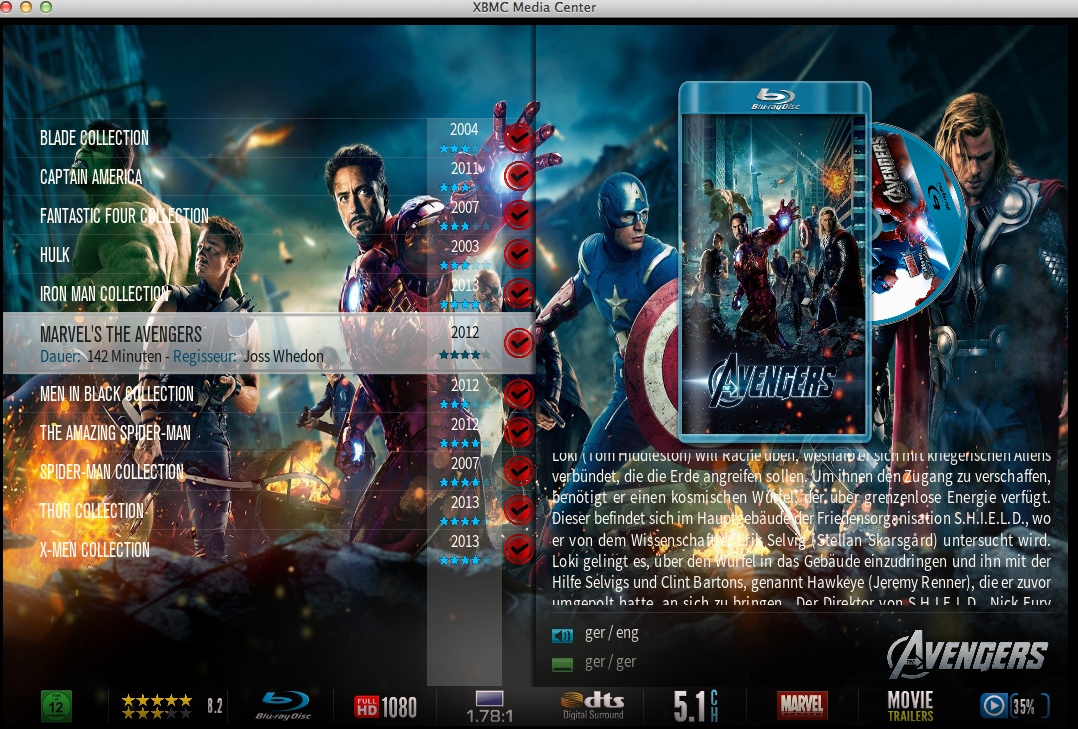Click watched checkmark for Men in Black Collection
Image resolution: width=1078 pixels, height=729 pixels.
(x=518, y=393)
